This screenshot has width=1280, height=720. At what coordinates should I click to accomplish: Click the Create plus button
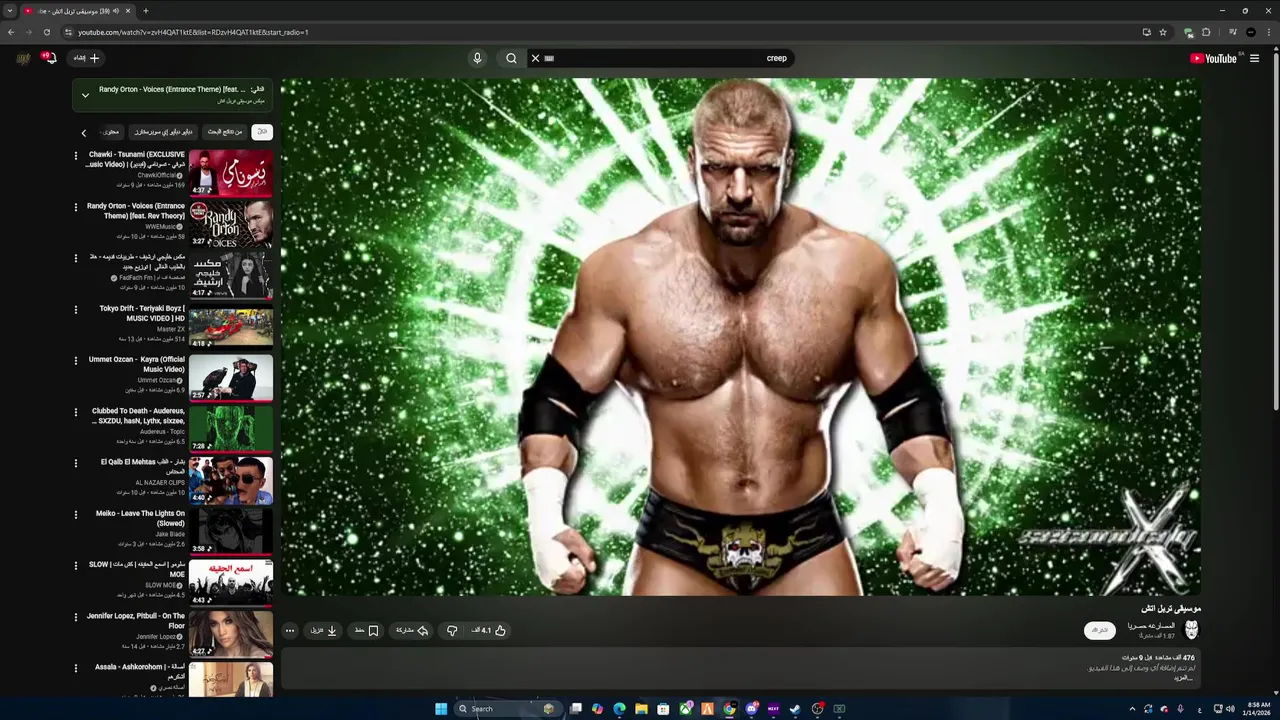pyautogui.click(x=87, y=58)
